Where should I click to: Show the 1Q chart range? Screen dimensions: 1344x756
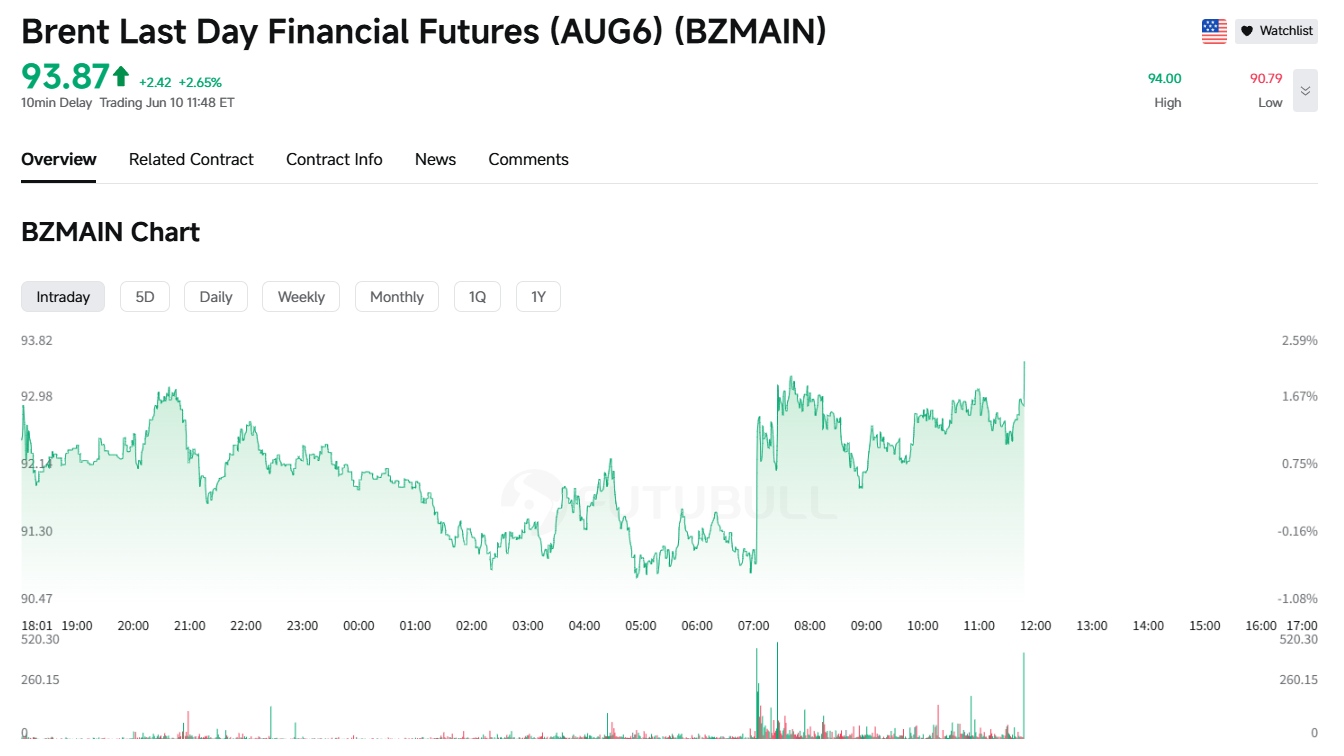pos(477,297)
